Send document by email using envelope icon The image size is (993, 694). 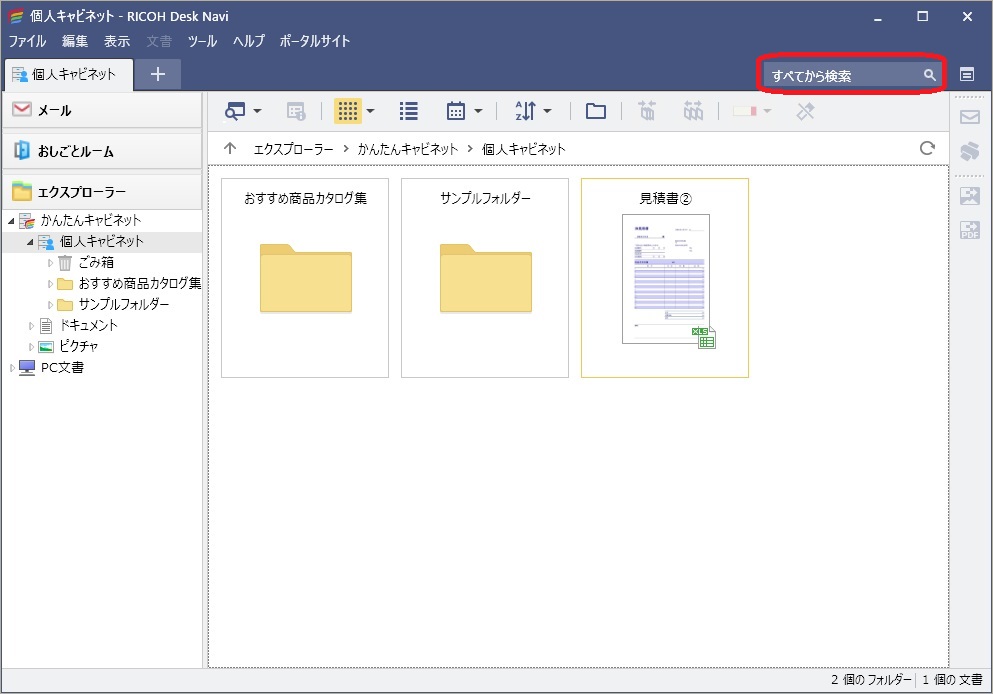pos(968,116)
